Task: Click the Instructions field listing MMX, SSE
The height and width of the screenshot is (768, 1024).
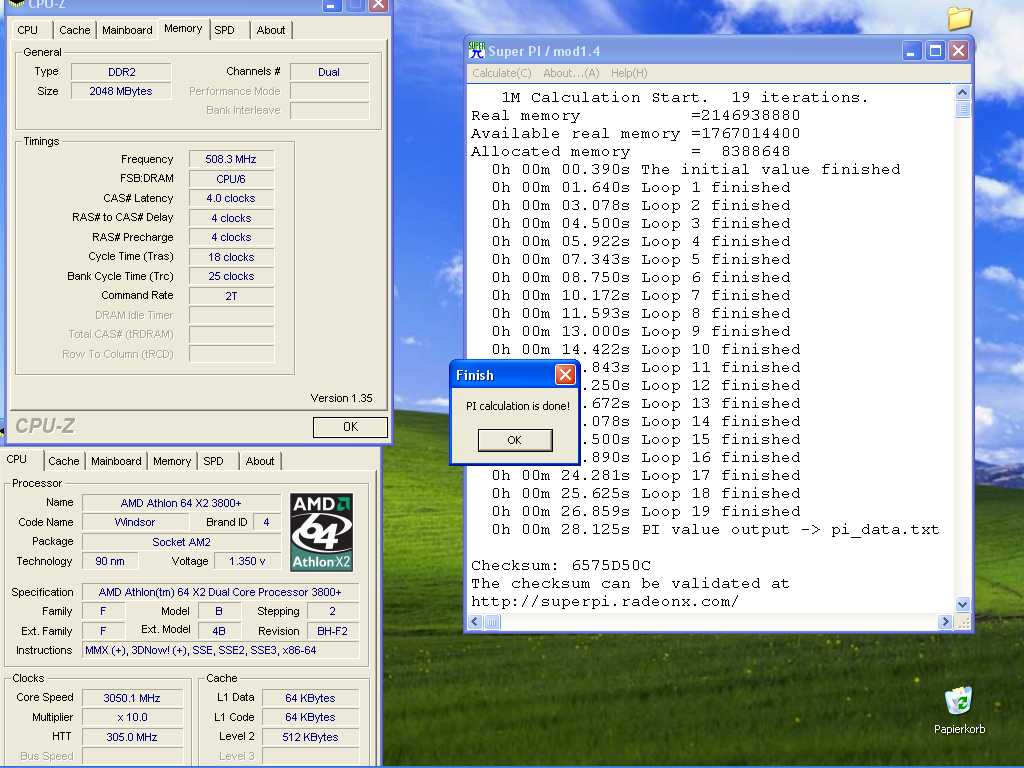Action: [x=220, y=650]
